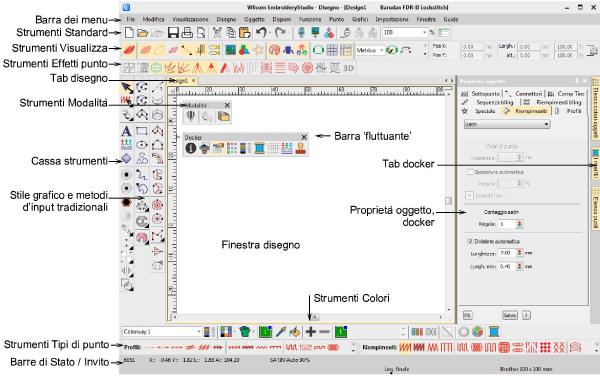Click the Print icon
The image size is (600, 388).
tap(187, 33)
